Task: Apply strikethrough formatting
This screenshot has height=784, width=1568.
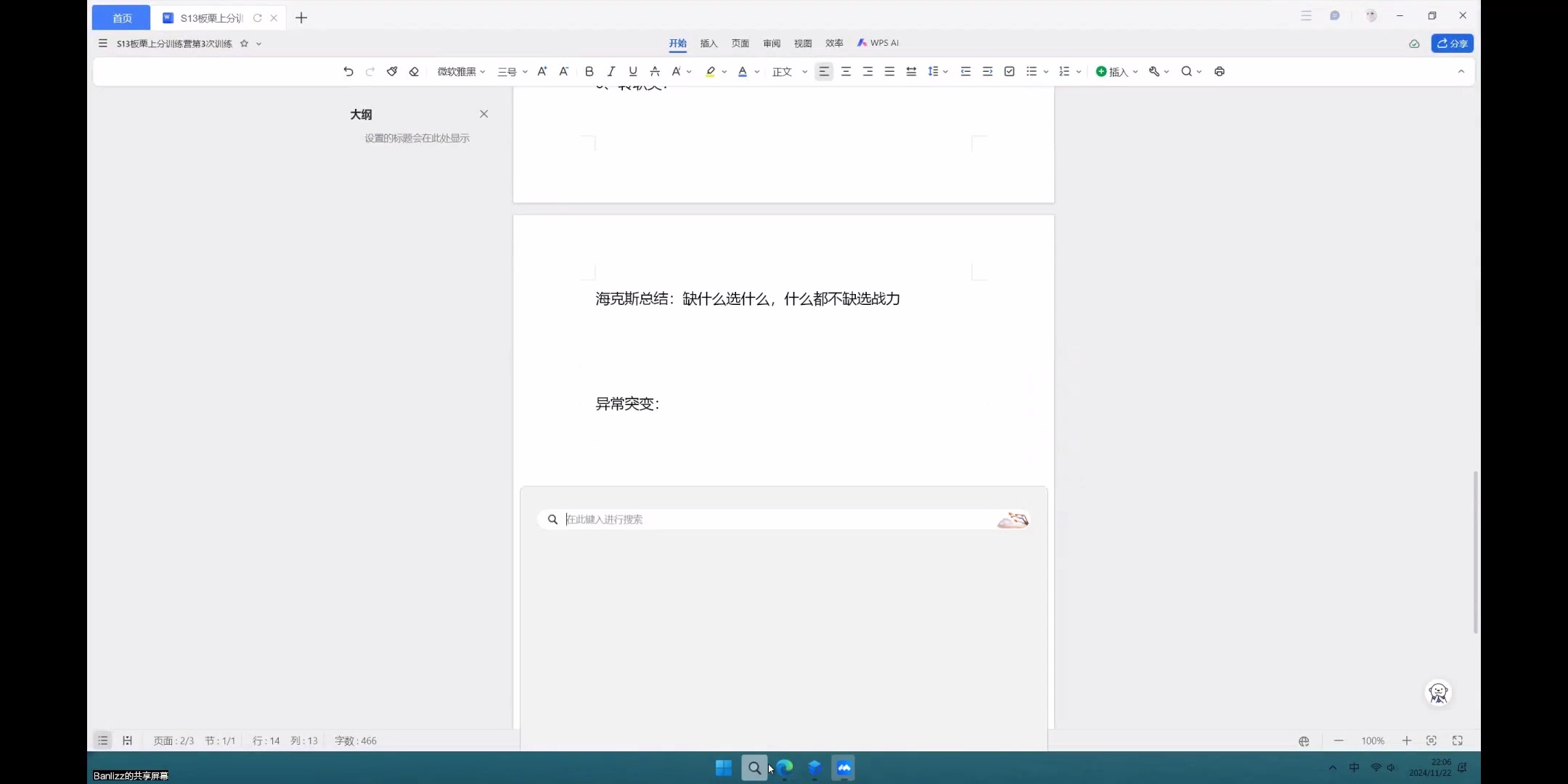Action: 654,71
